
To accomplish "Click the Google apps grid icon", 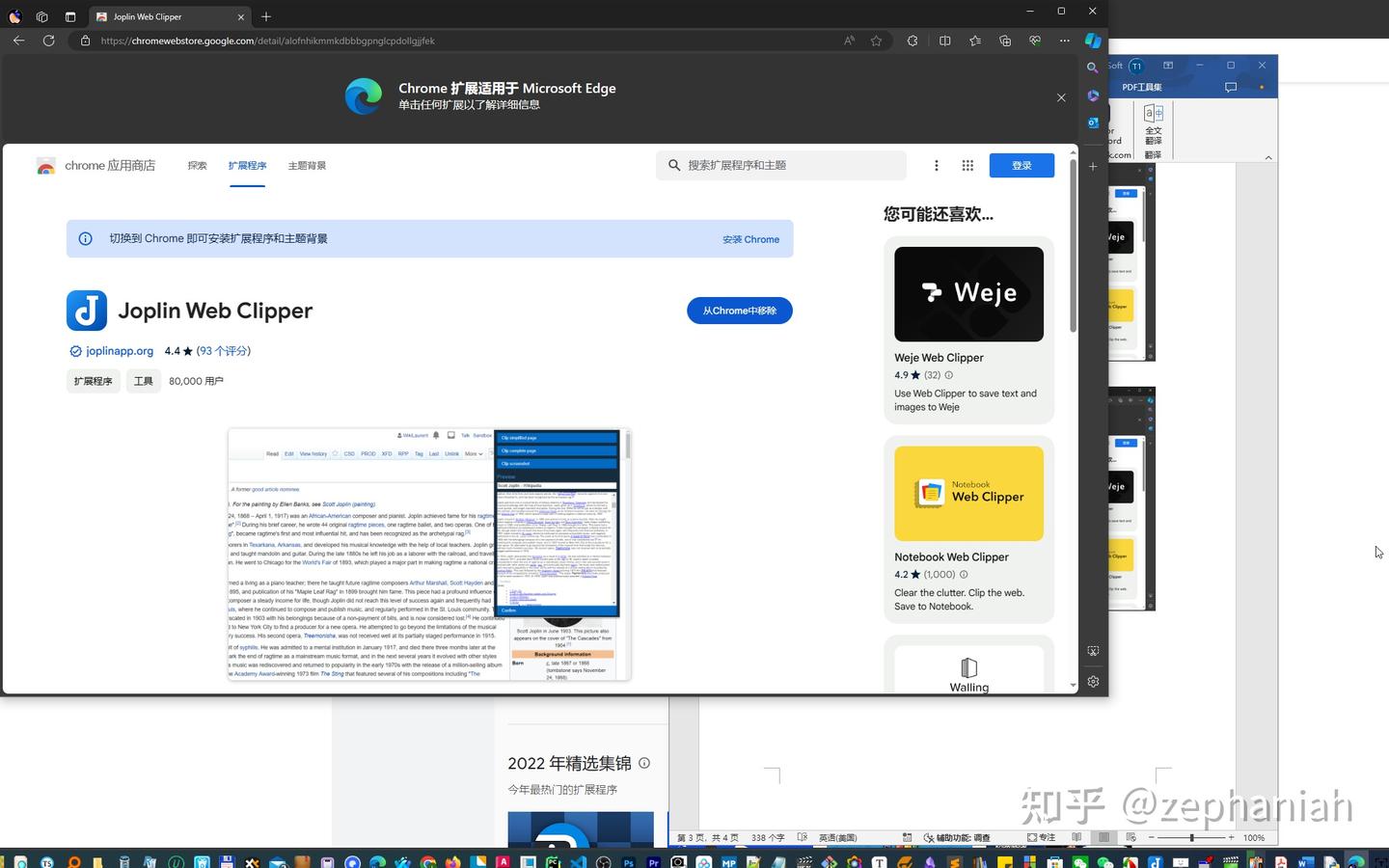I will pyautogui.click(x=967, y=165).
